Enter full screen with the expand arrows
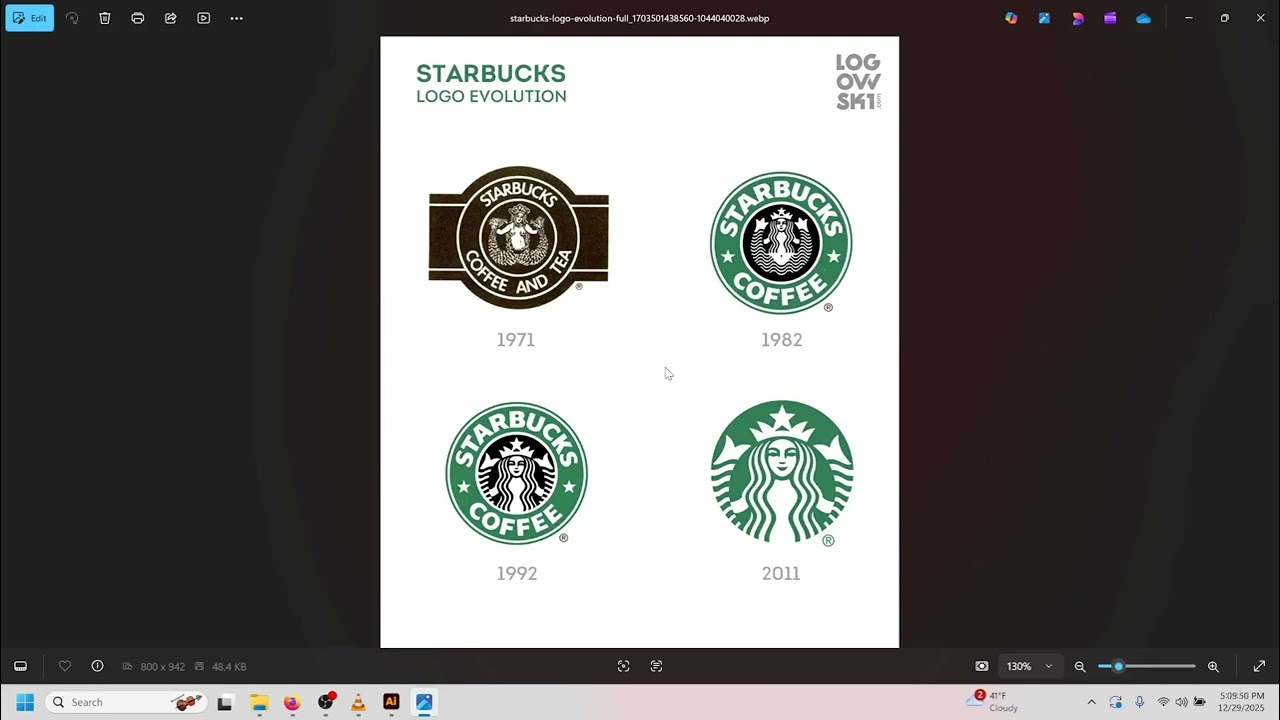This screenshot has width=1280, height=720. [x=1259, y=666]
